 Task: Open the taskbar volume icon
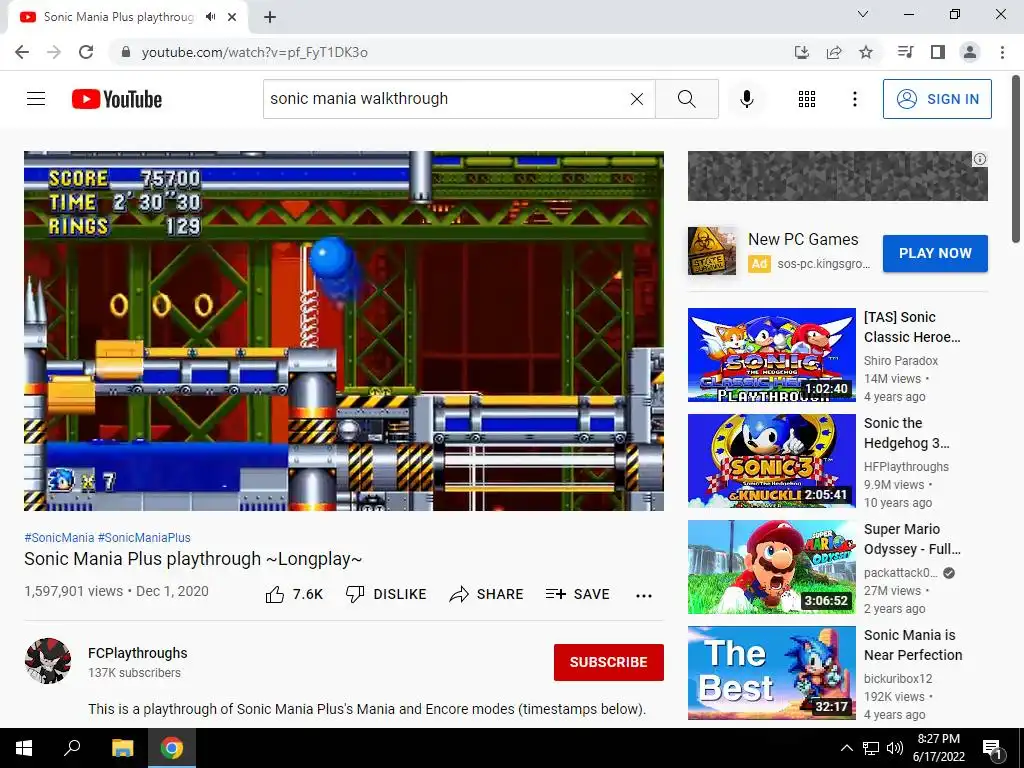(895, 748)
